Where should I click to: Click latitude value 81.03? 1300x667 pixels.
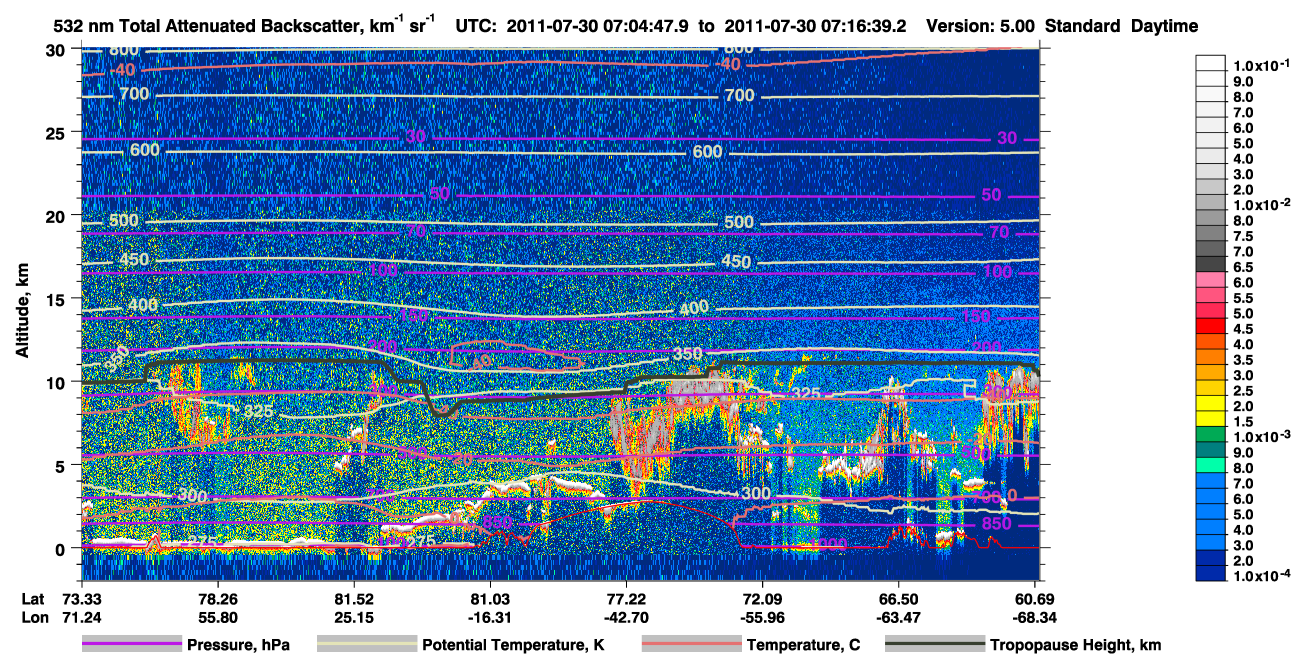click(x=490, y=598)
